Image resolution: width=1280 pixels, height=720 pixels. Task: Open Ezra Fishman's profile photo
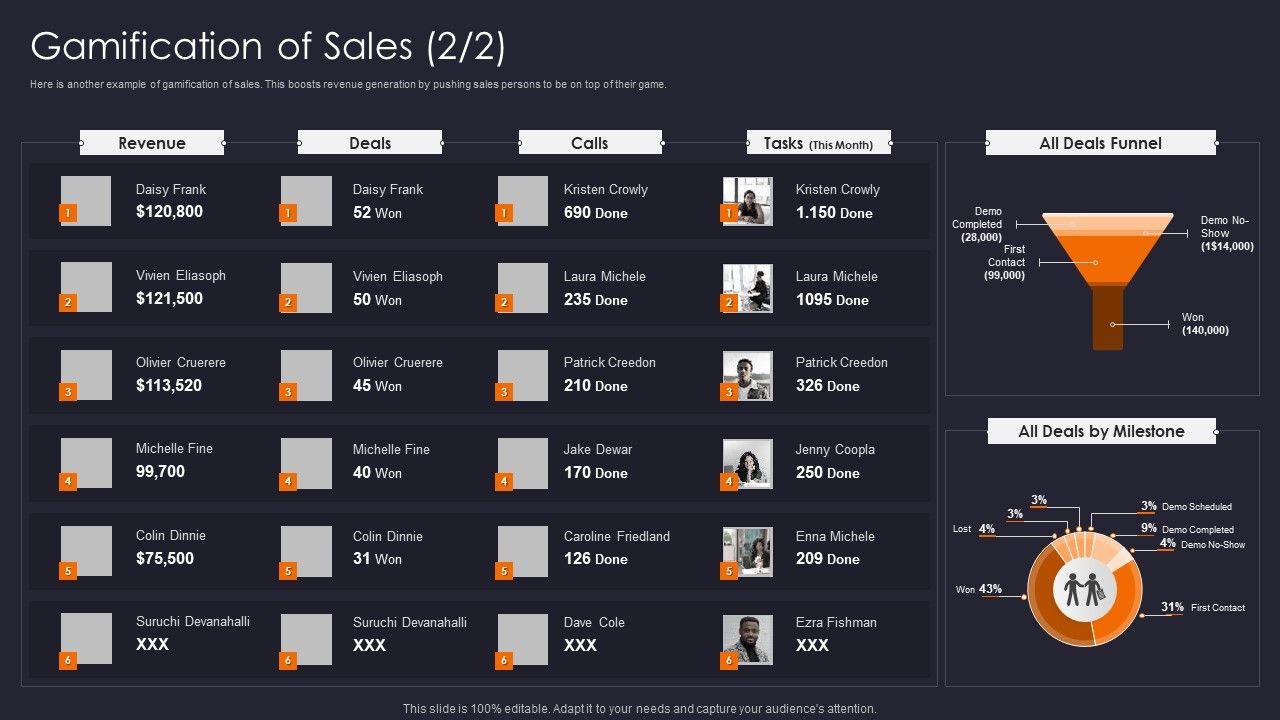749,638
